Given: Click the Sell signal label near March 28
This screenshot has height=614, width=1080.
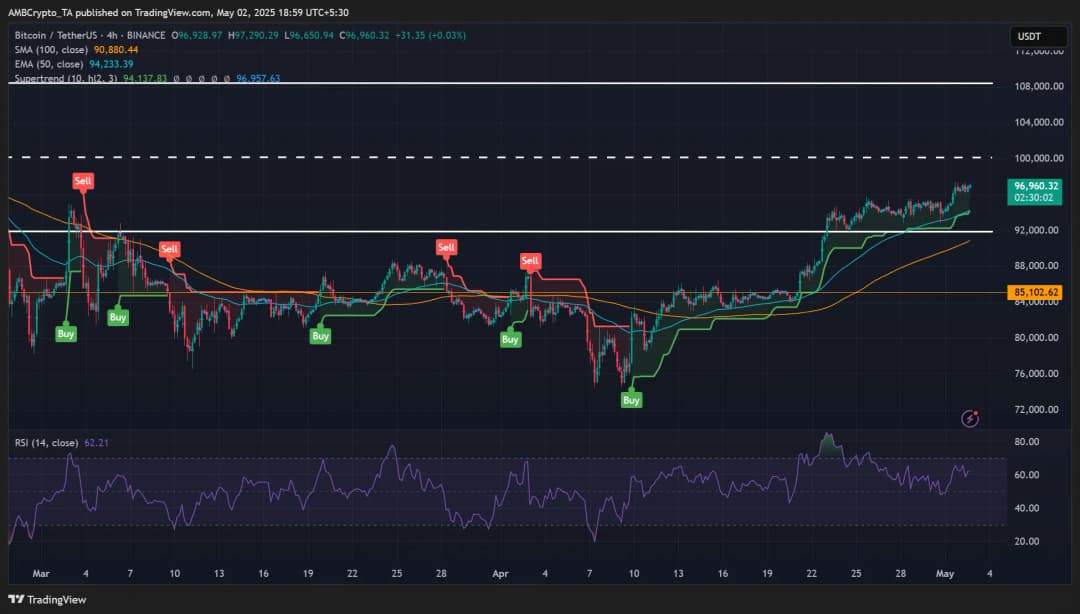Looking at the screenshot, I should [x=446, y=247].
